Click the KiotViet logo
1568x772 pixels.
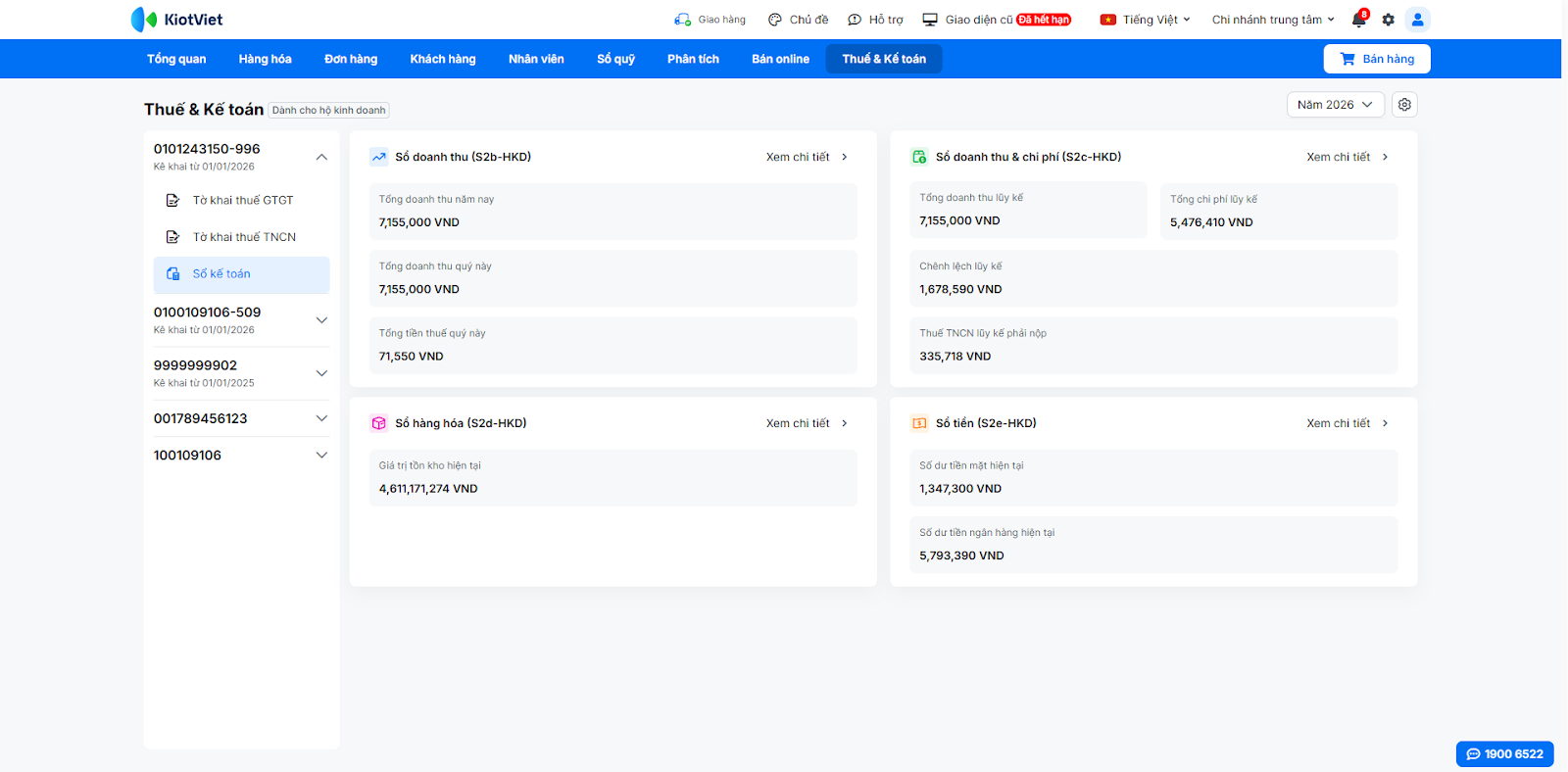[x=176, y=20]
